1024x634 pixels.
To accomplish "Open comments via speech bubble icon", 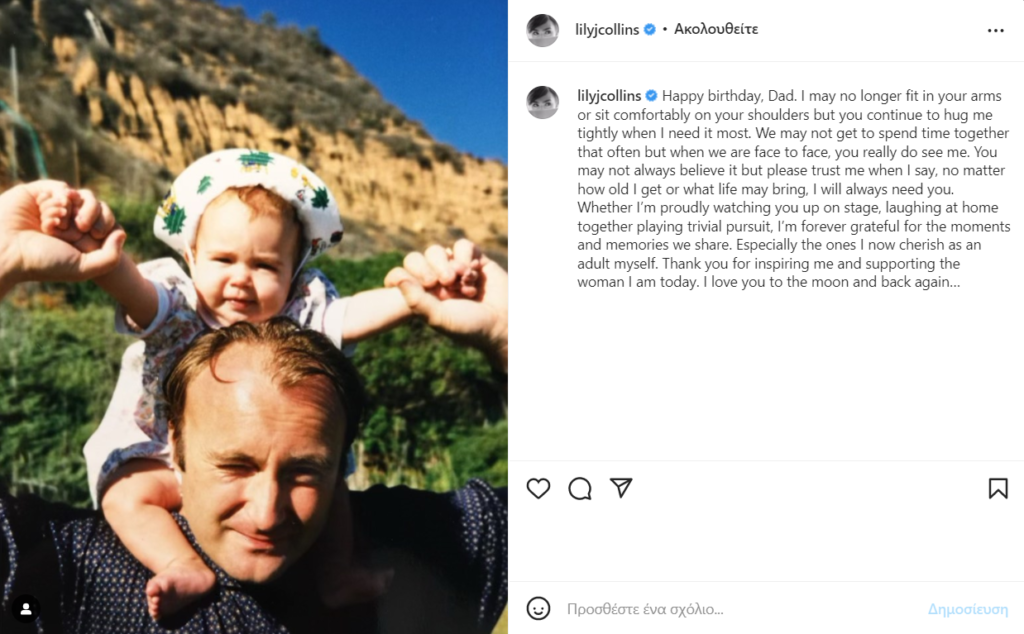I will pos(579,488).
